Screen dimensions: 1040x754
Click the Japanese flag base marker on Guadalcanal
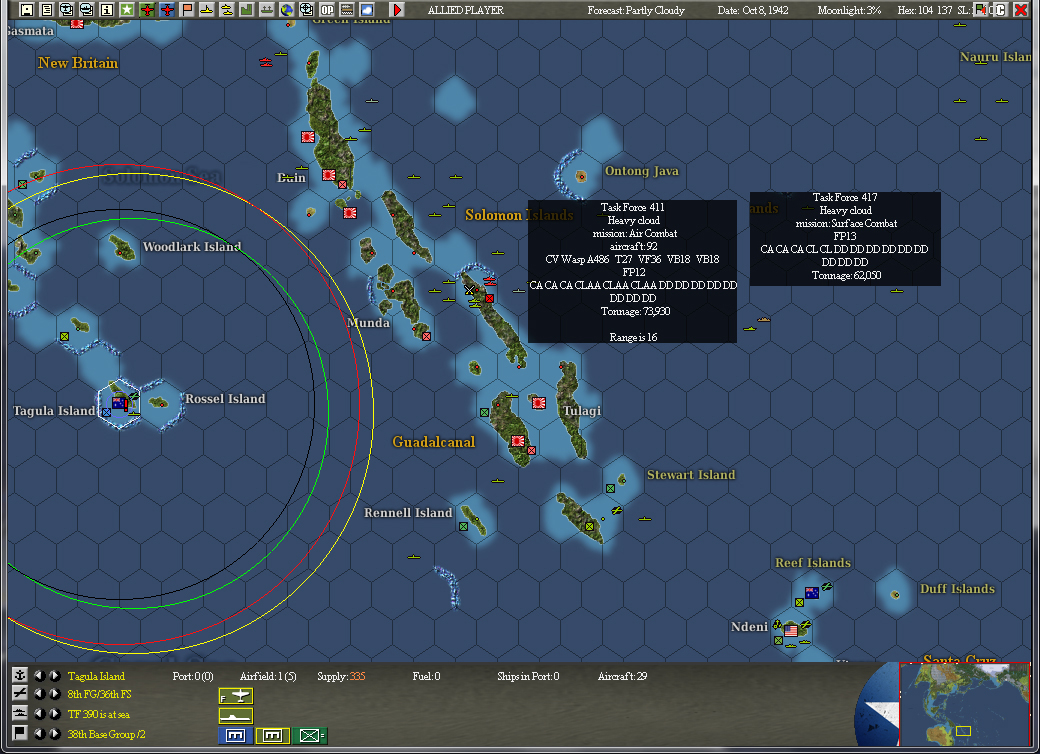pos(518,441)
